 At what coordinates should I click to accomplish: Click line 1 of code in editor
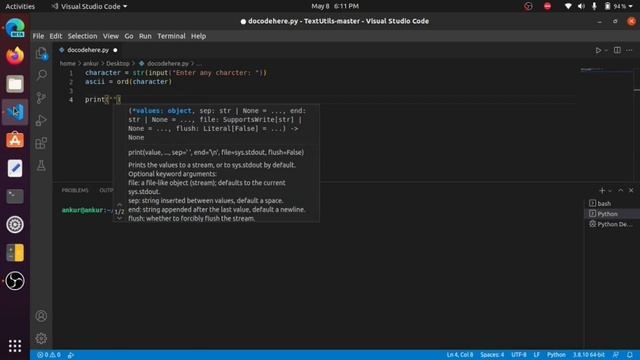(176, 73)
